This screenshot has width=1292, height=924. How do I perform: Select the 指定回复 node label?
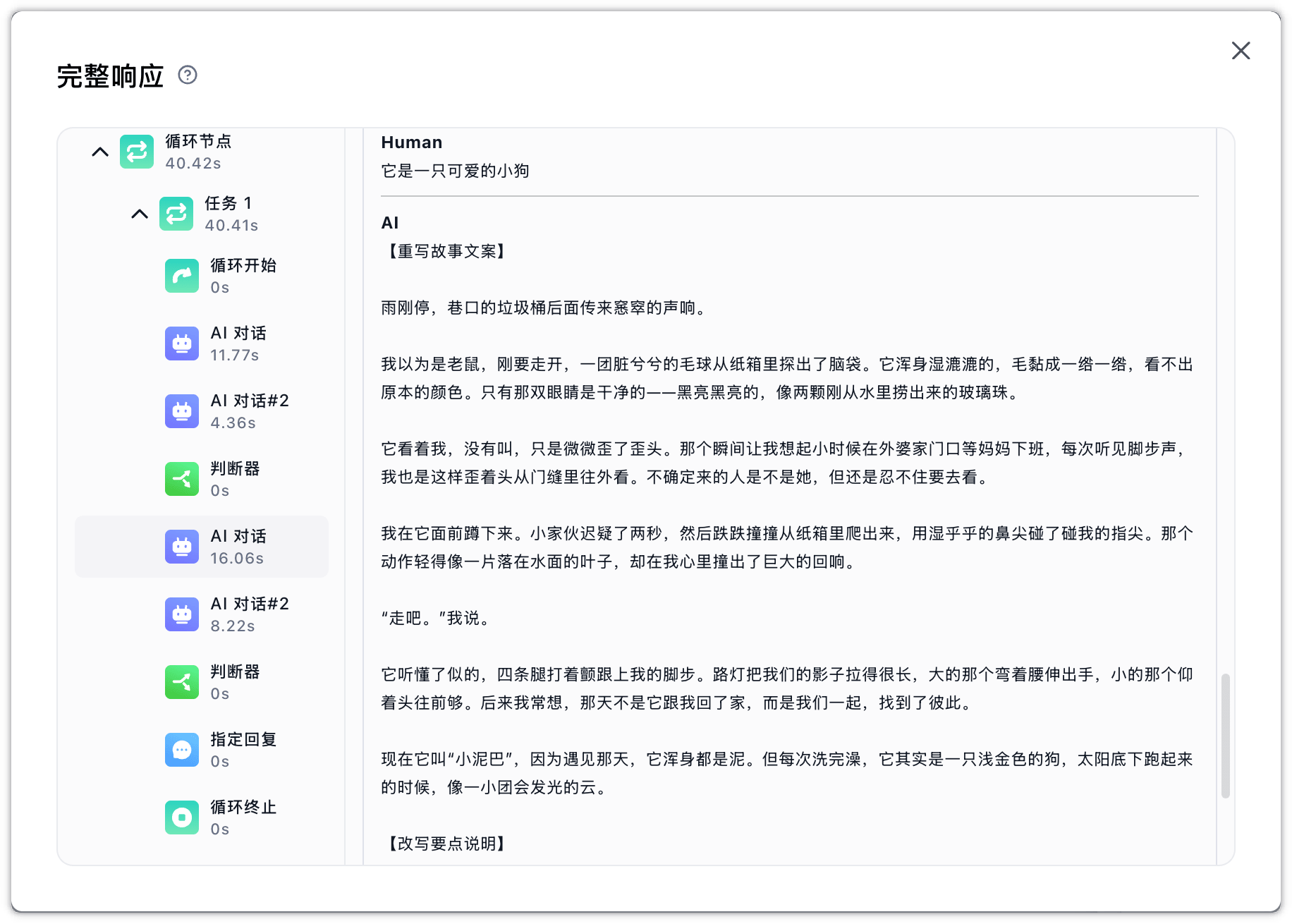pos(243,739)
